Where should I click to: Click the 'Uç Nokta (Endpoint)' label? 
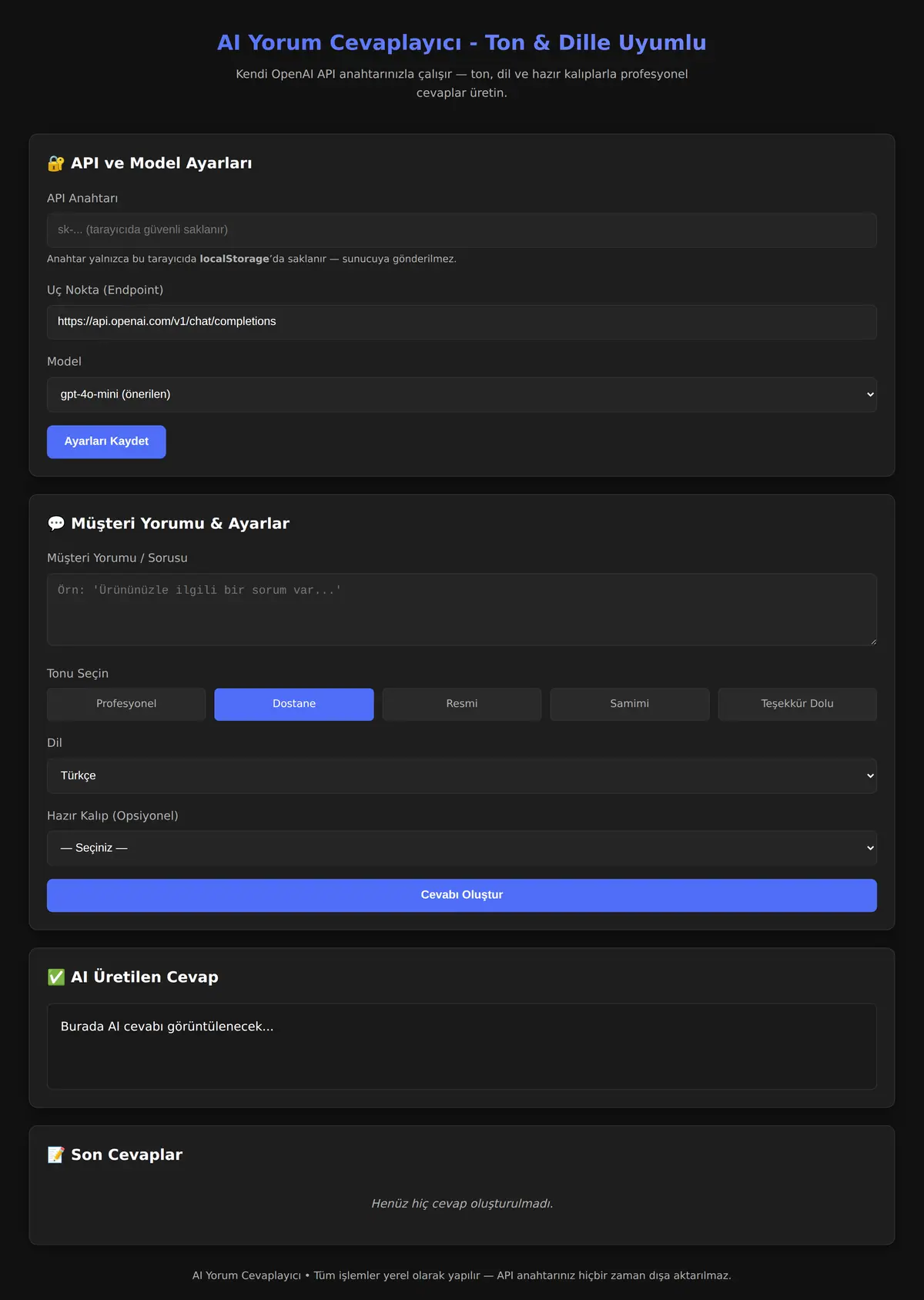click(x=105, y=290)
